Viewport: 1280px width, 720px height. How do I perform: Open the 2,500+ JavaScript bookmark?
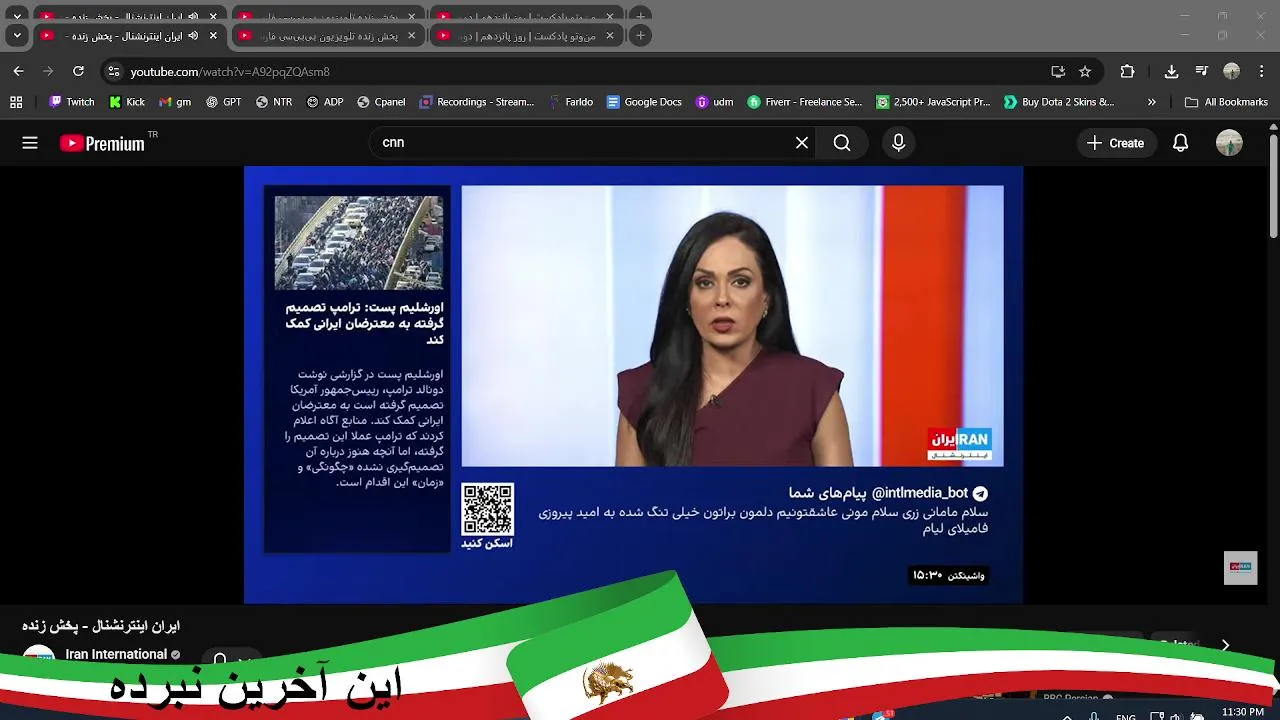point(933,102)
